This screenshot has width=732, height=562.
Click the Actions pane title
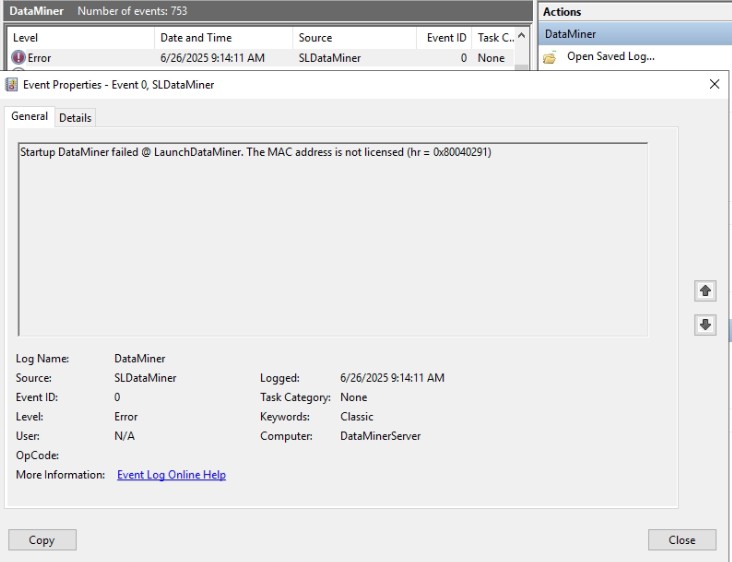(562, 12)
